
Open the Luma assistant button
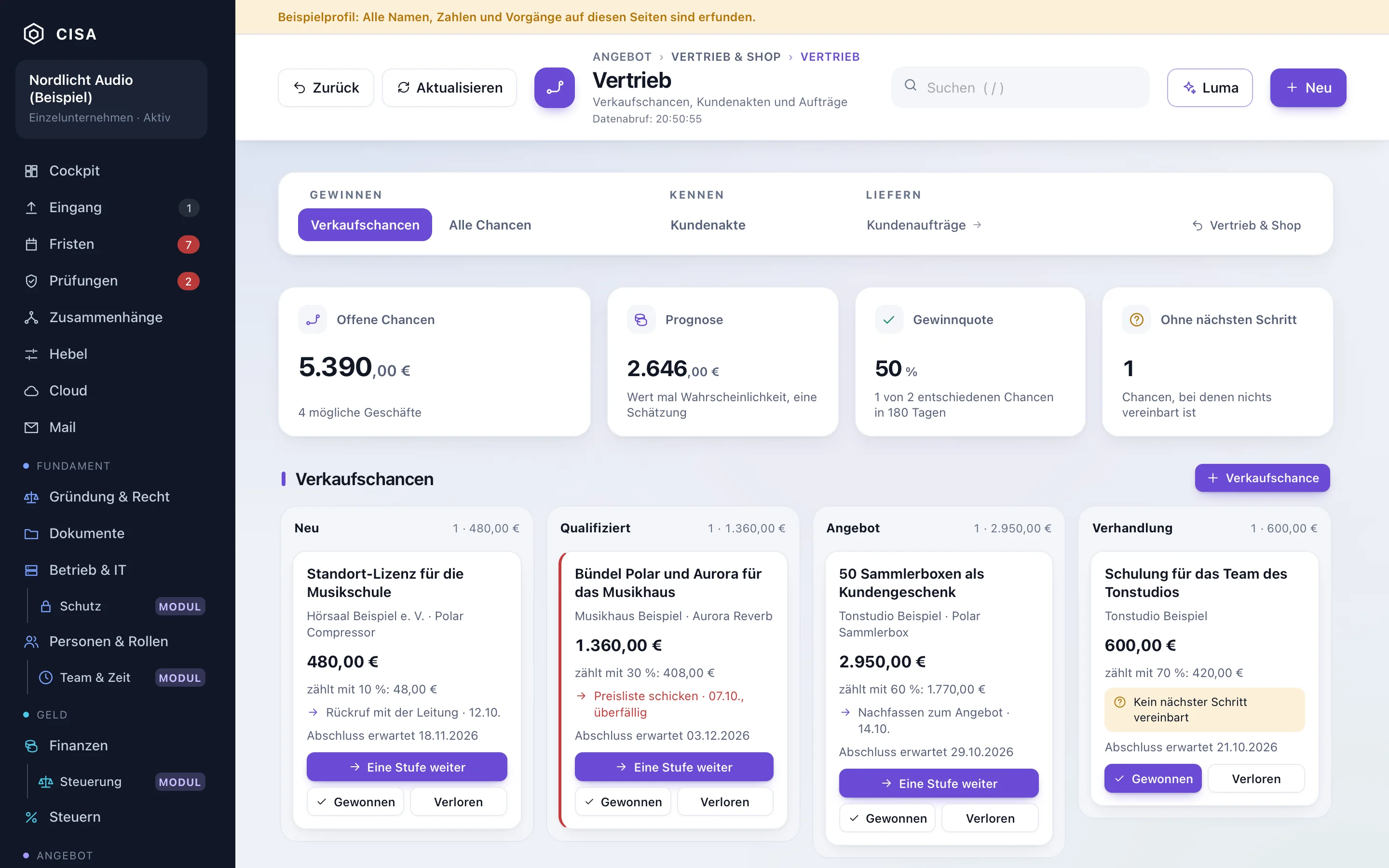pos(1210,87)
